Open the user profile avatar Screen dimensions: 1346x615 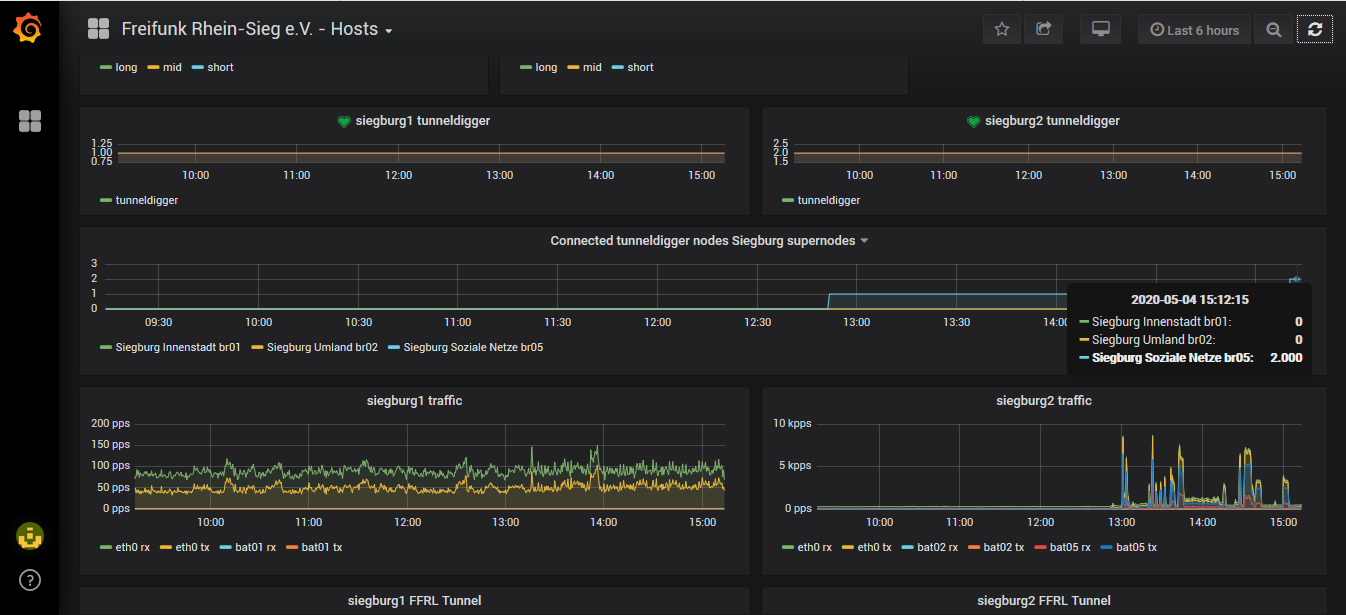pyautogui.click(x=30, y=536)
